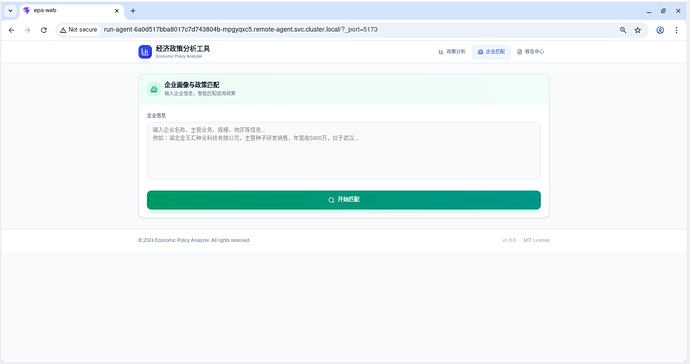Click the Not secure site info chip
Viewport: 690px width, 364px height.
(x=79, y=30)
